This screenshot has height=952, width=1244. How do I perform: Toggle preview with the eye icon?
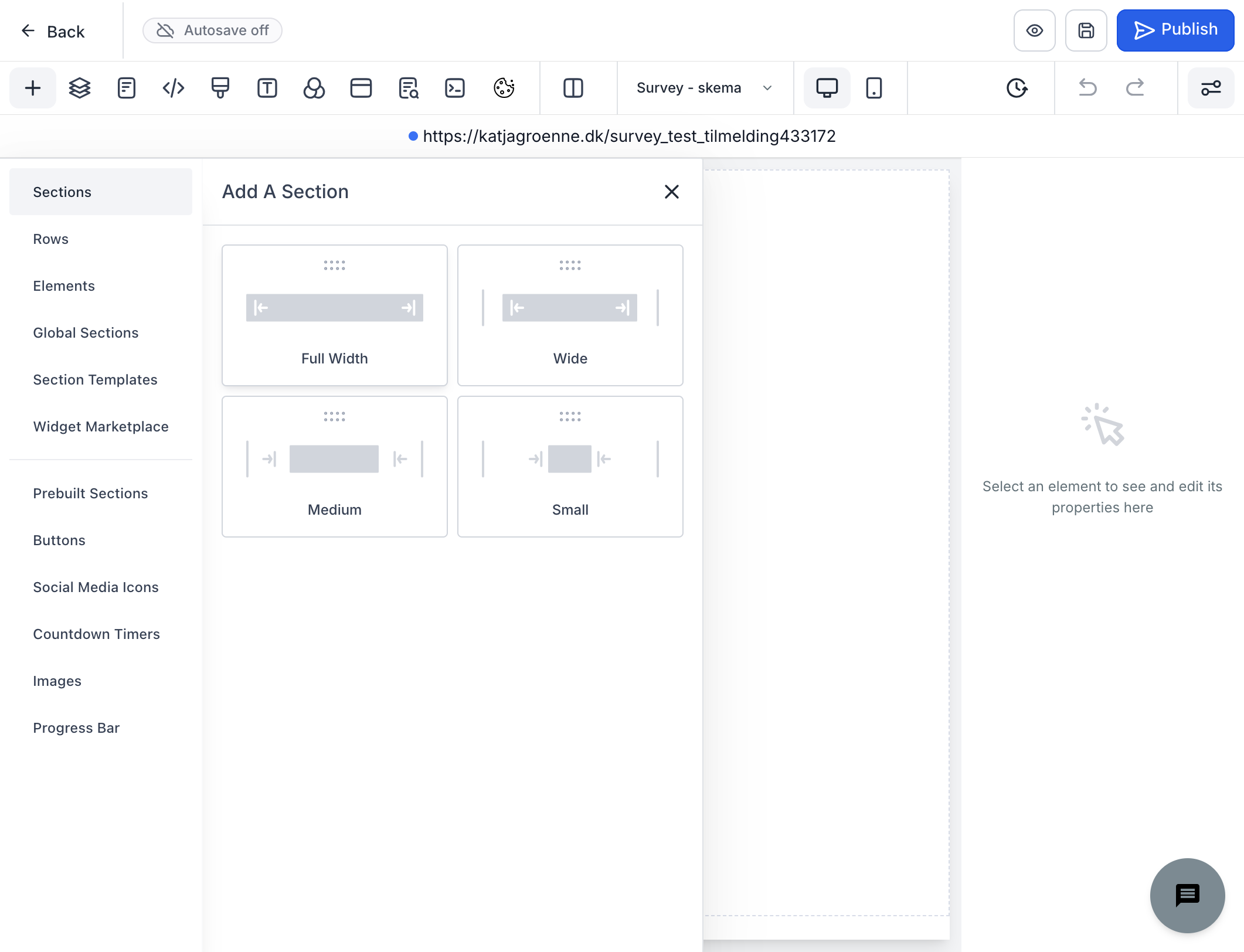click(x=1035, y=30)
